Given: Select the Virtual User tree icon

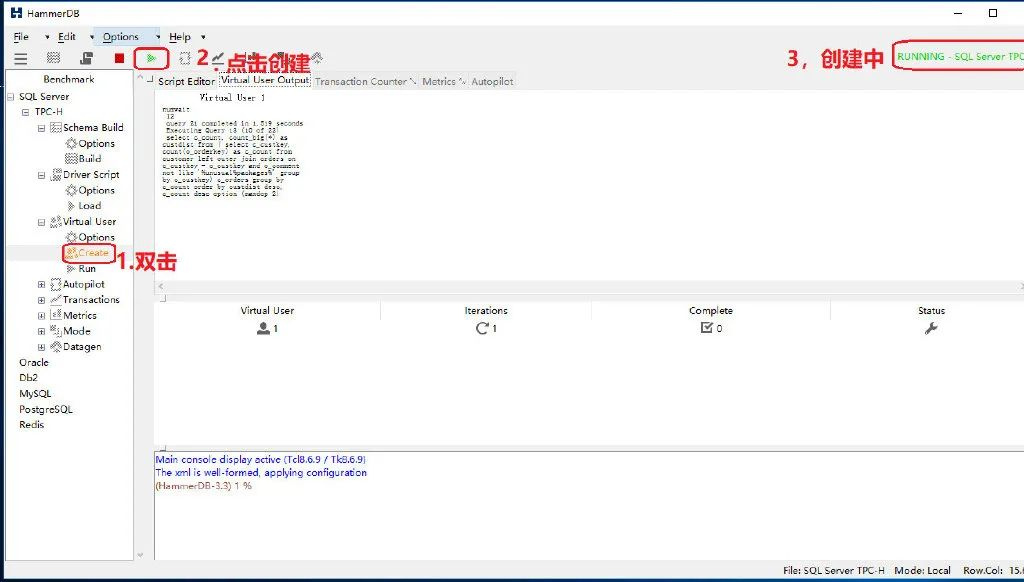Looking at the screenshot, I should 56,221.
